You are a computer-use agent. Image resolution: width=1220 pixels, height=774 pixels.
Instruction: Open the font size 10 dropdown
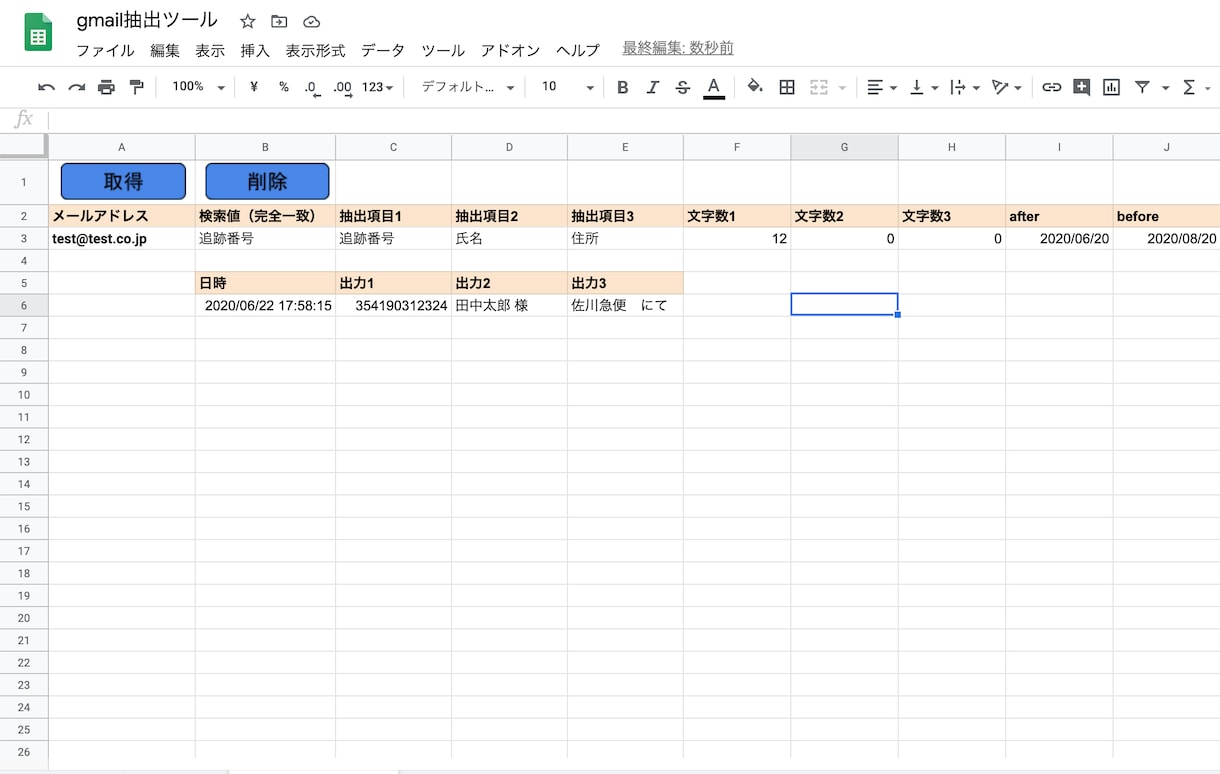pos(567,87)
